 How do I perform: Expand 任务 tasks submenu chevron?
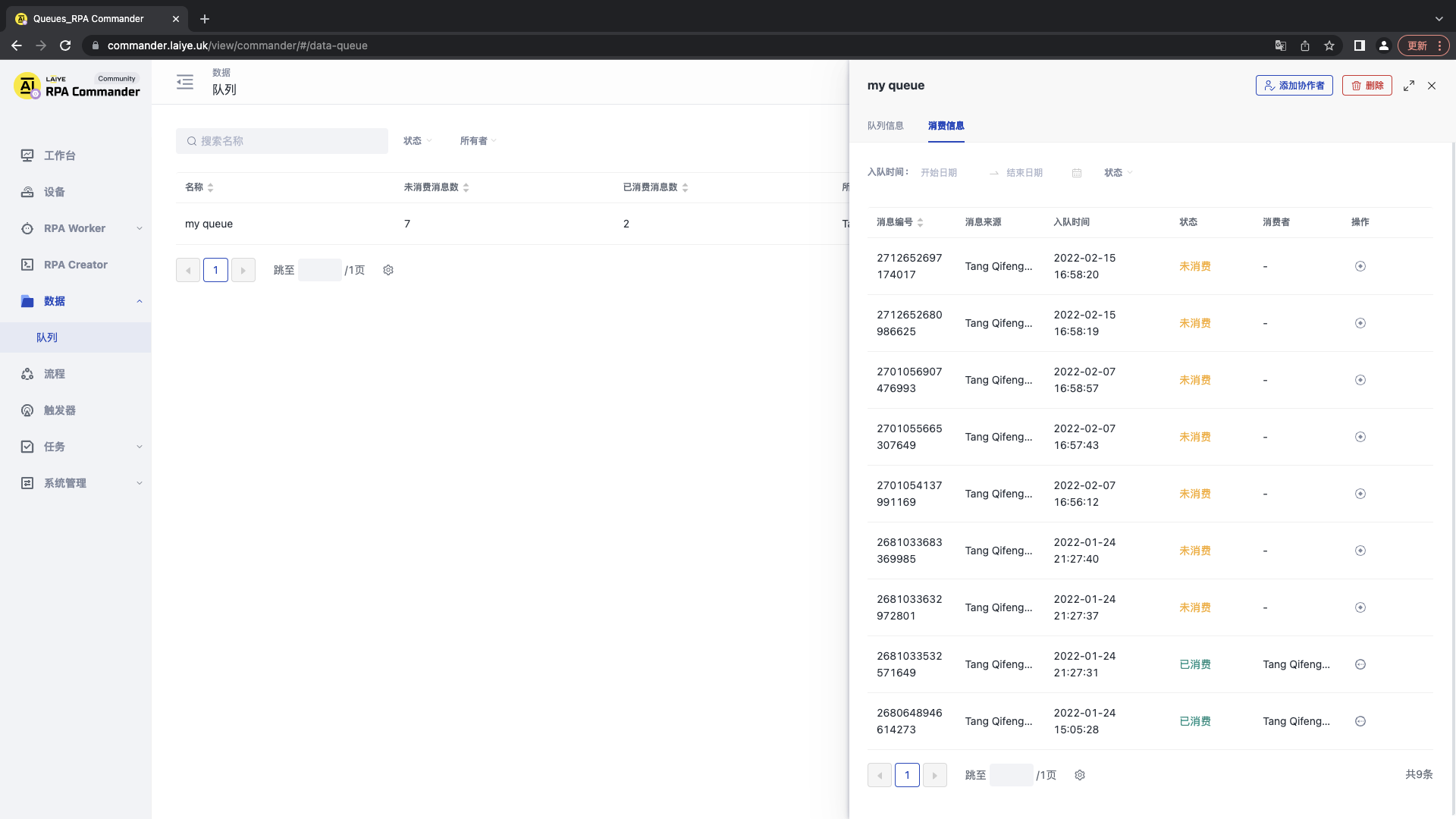point(140,447)
